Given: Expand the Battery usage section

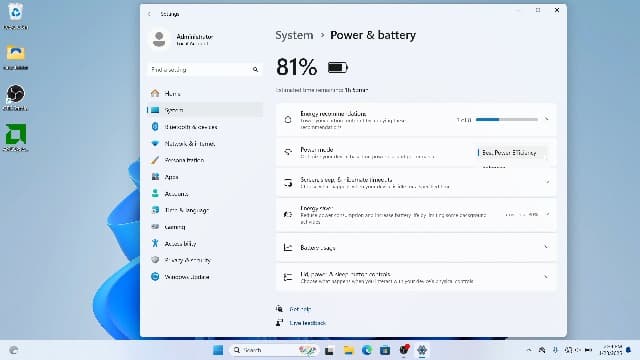Looking at the screenshot, I should coord(416,247).
